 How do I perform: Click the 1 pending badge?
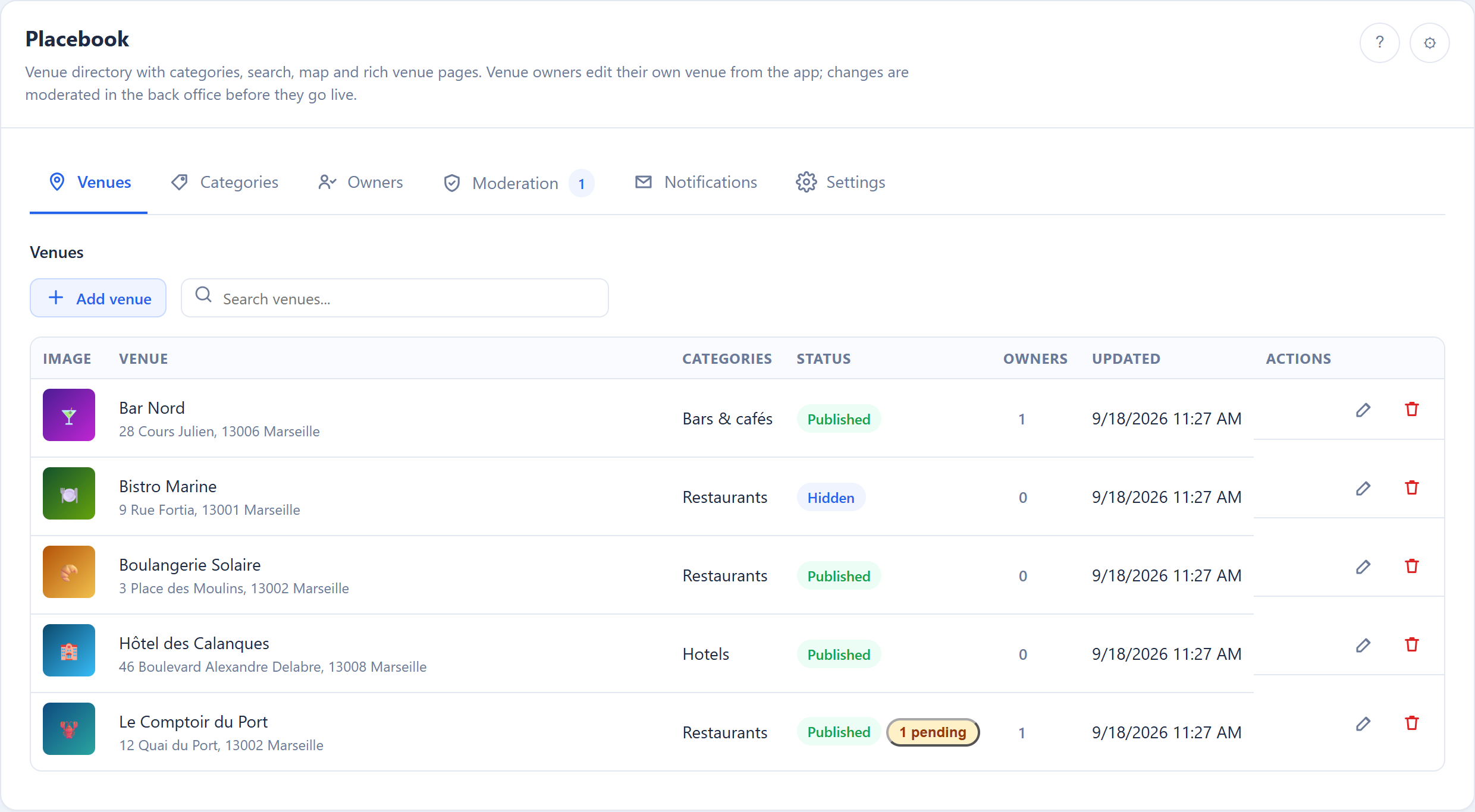click(933, 732)
